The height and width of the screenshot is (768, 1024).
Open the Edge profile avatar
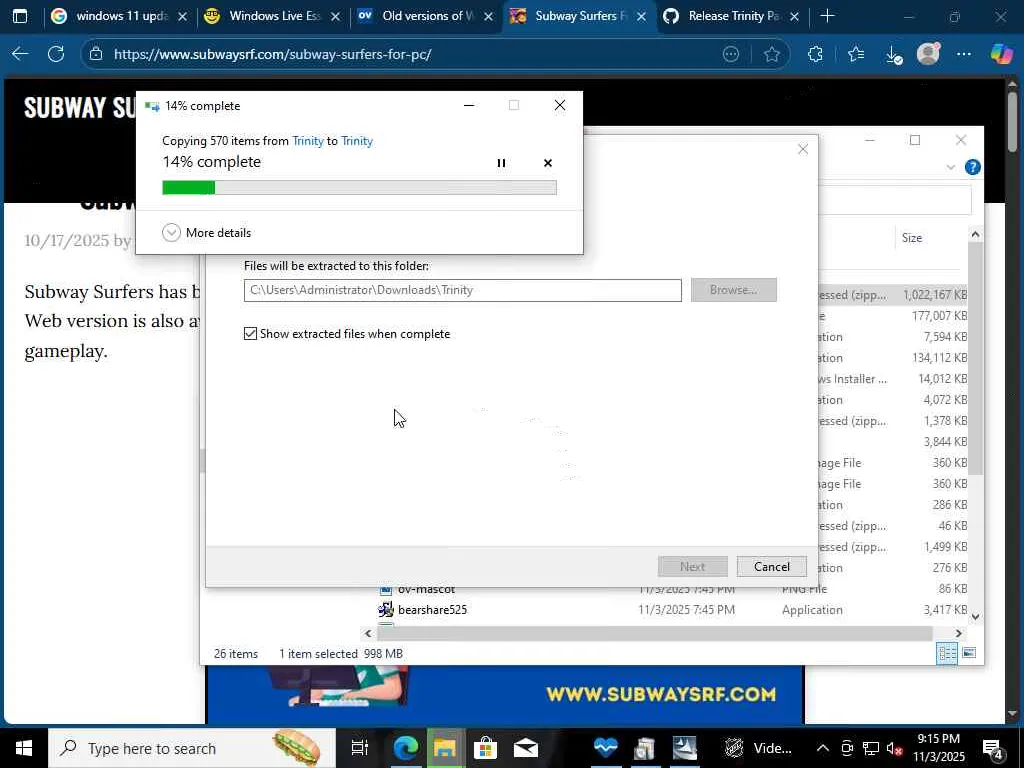[x=928, y=54]
